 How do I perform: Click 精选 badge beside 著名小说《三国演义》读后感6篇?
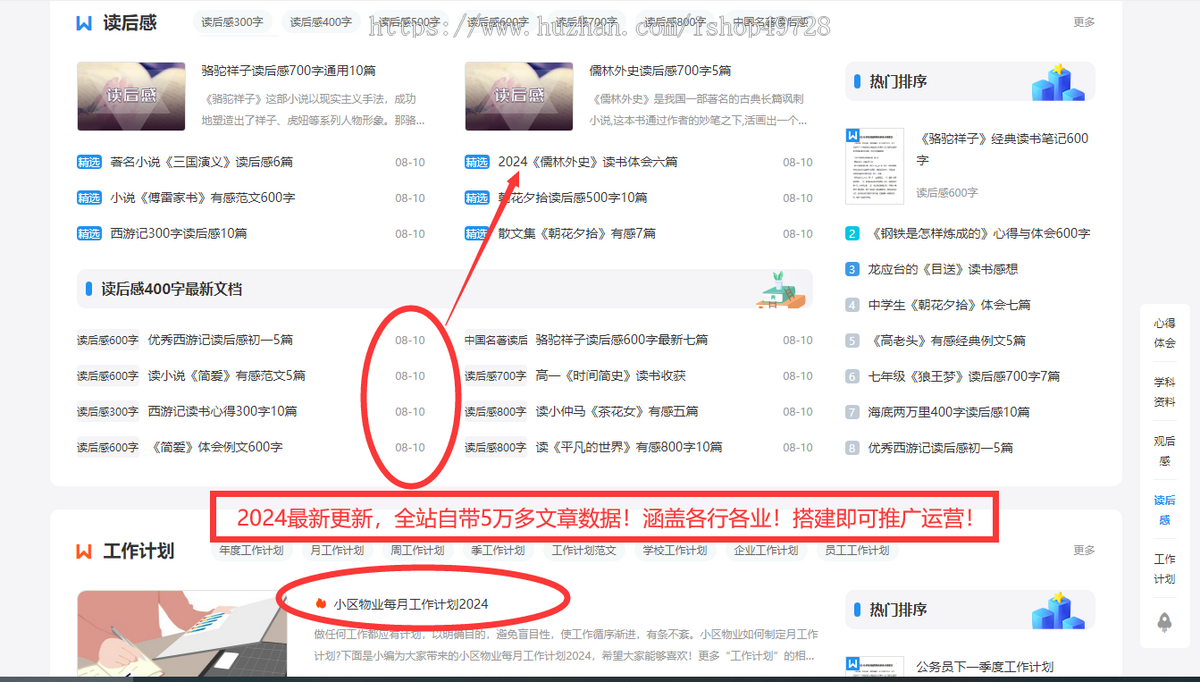pos(89,162)
